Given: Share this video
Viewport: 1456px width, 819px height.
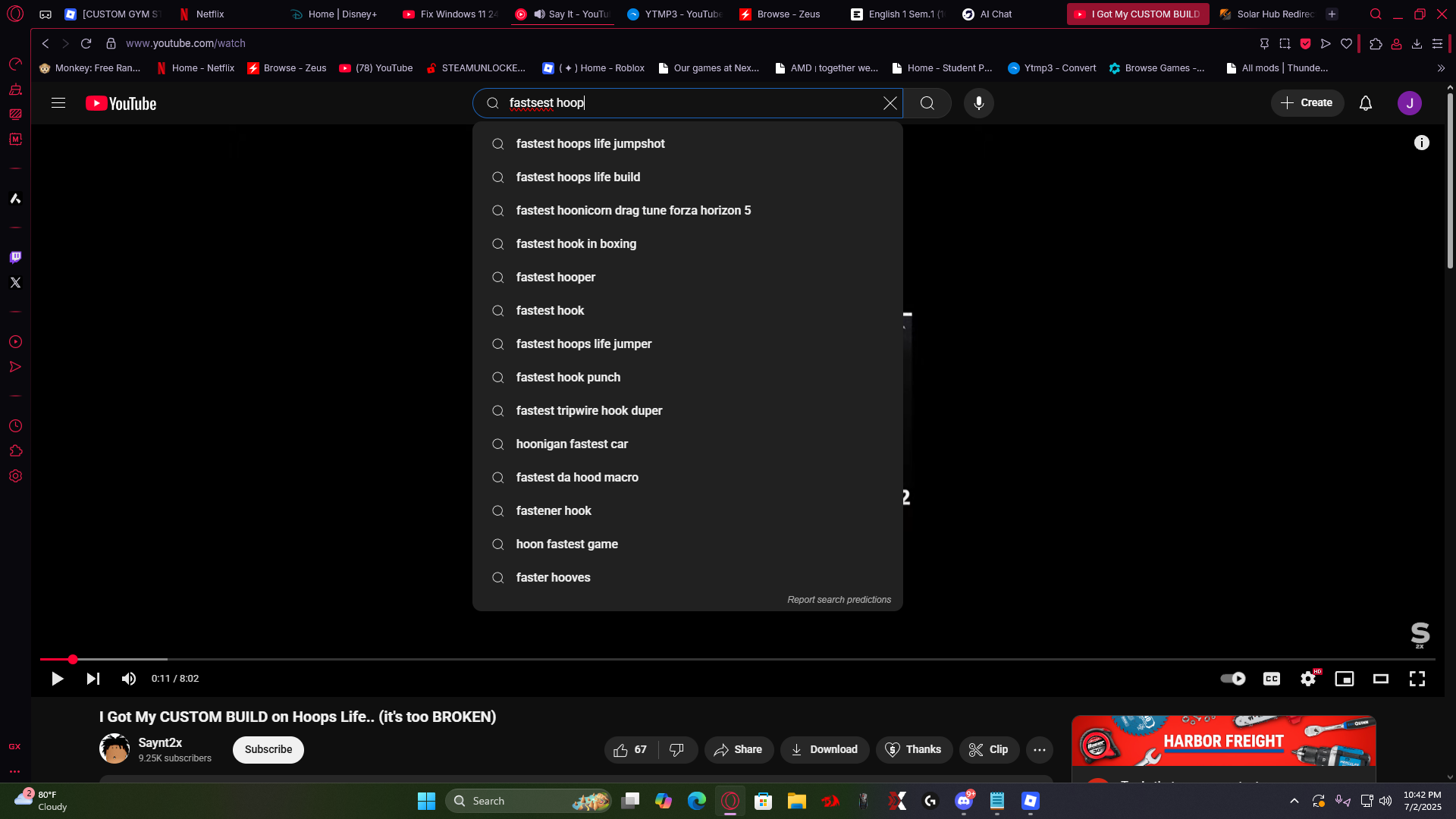Looking at the screenshot, I should (739, 750).
